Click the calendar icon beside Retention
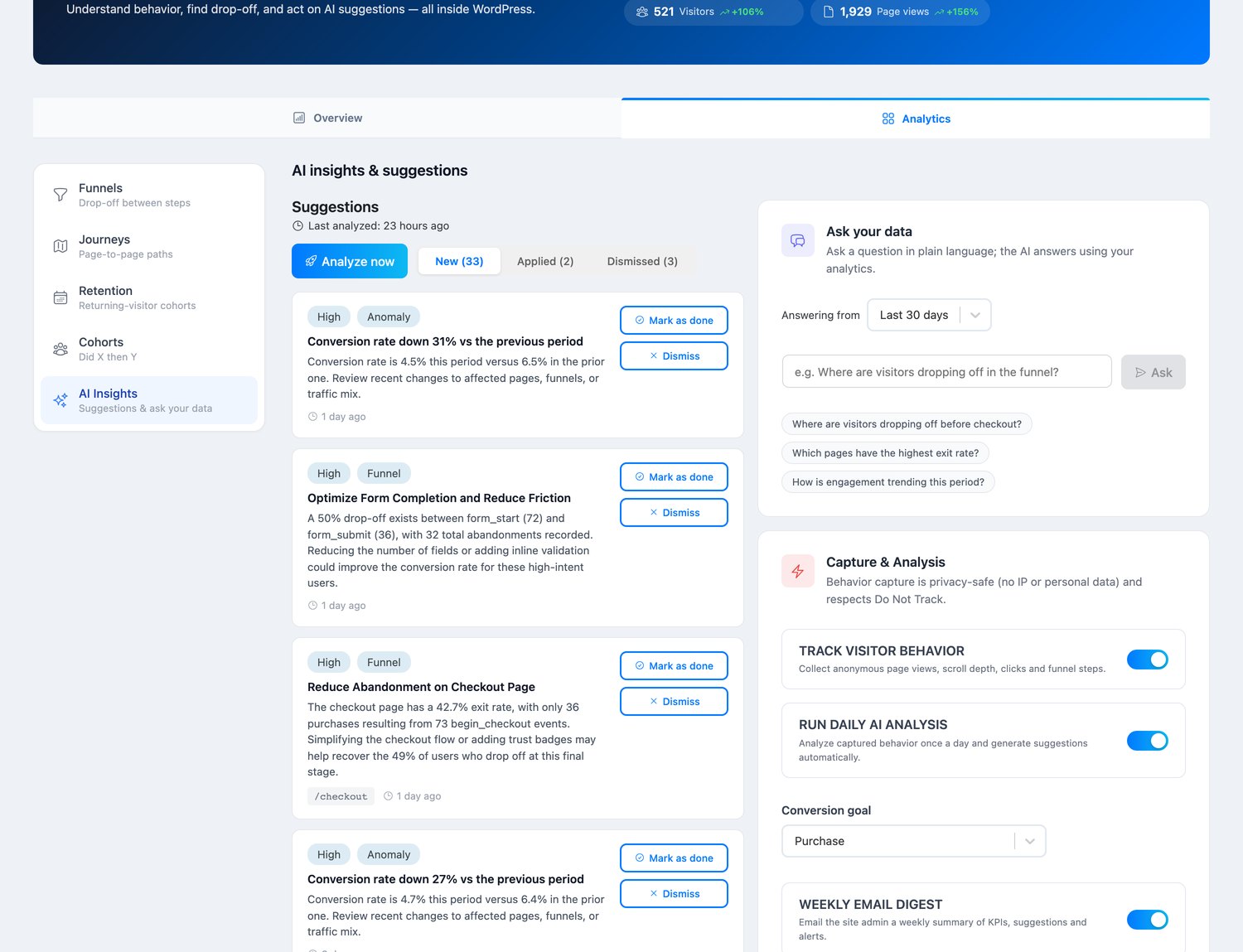Image resolution: width=1243 pixels, height=952 pixels. [60, 297]
